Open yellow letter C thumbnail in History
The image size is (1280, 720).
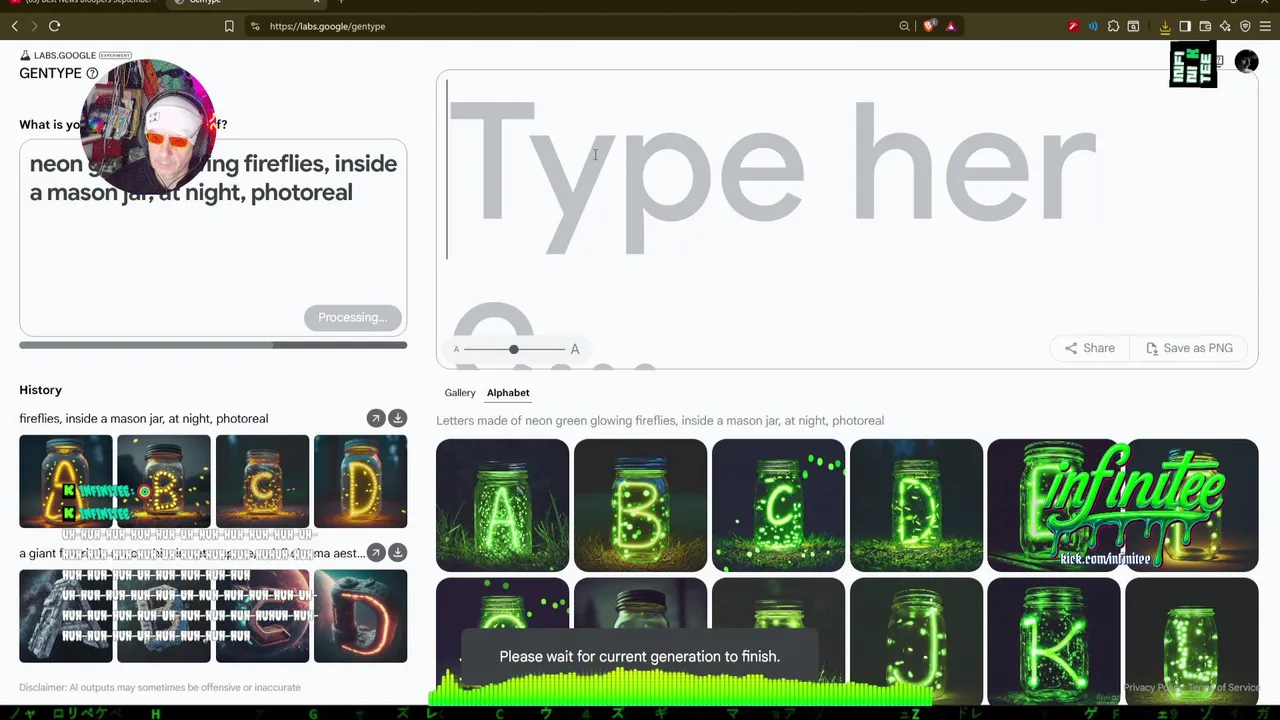point(262,481)
